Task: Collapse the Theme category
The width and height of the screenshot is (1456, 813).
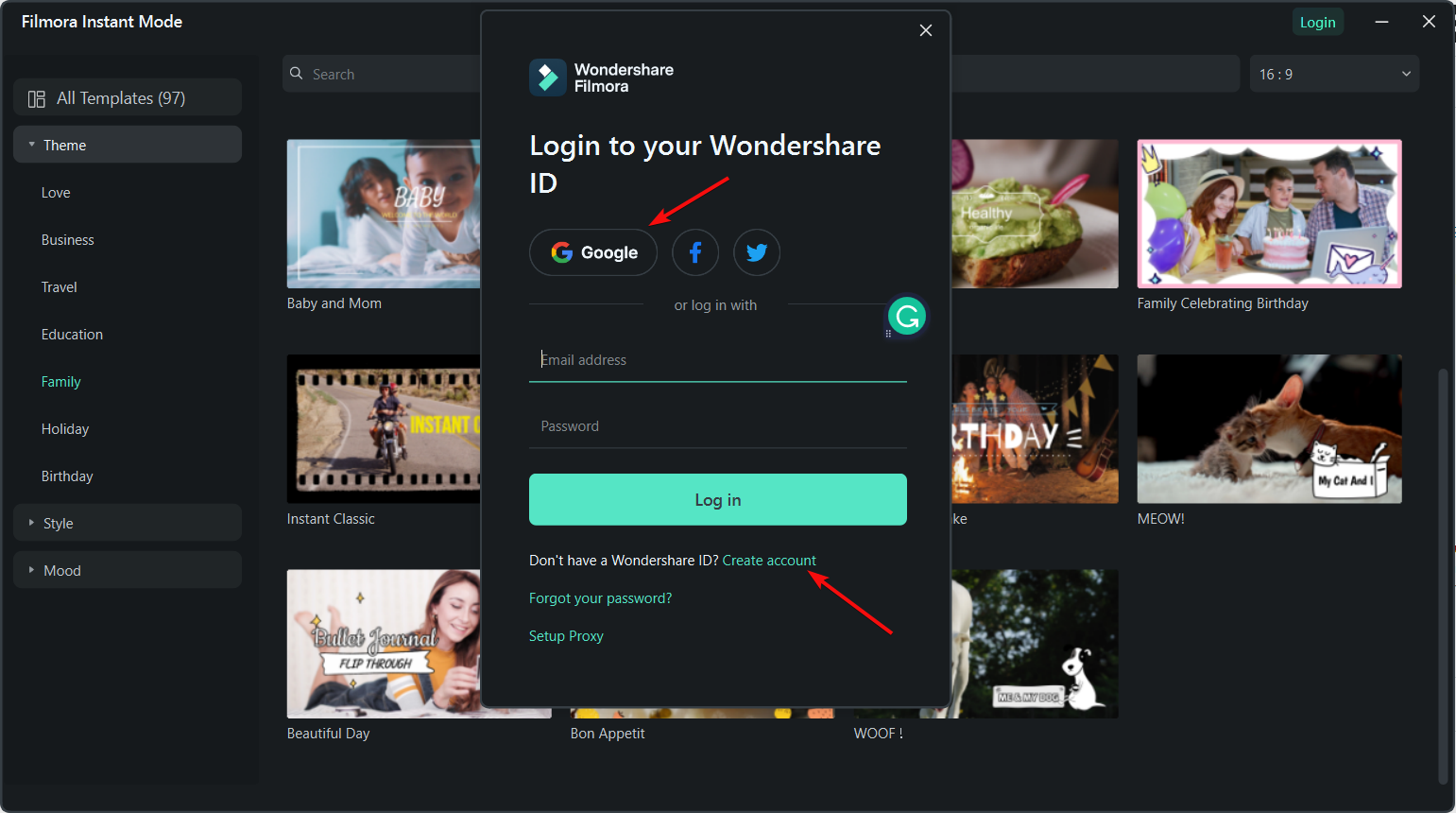Action: tap(128, 145)
